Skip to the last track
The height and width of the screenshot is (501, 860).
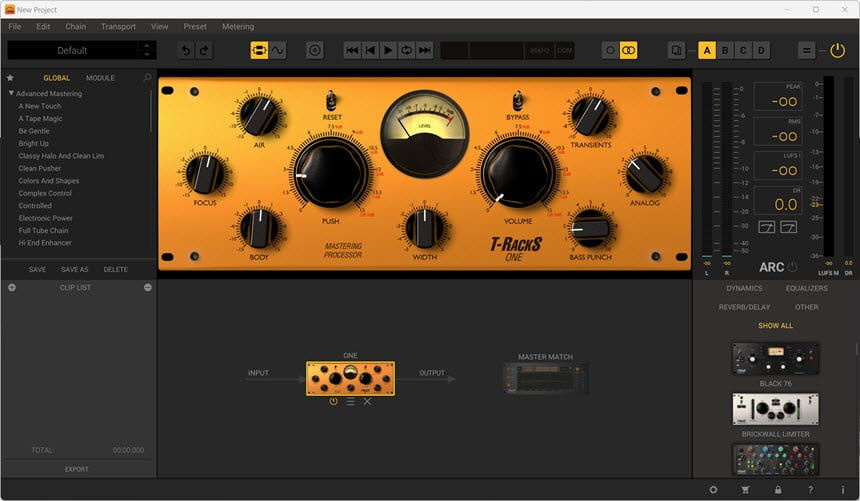[x=425, y=50]
